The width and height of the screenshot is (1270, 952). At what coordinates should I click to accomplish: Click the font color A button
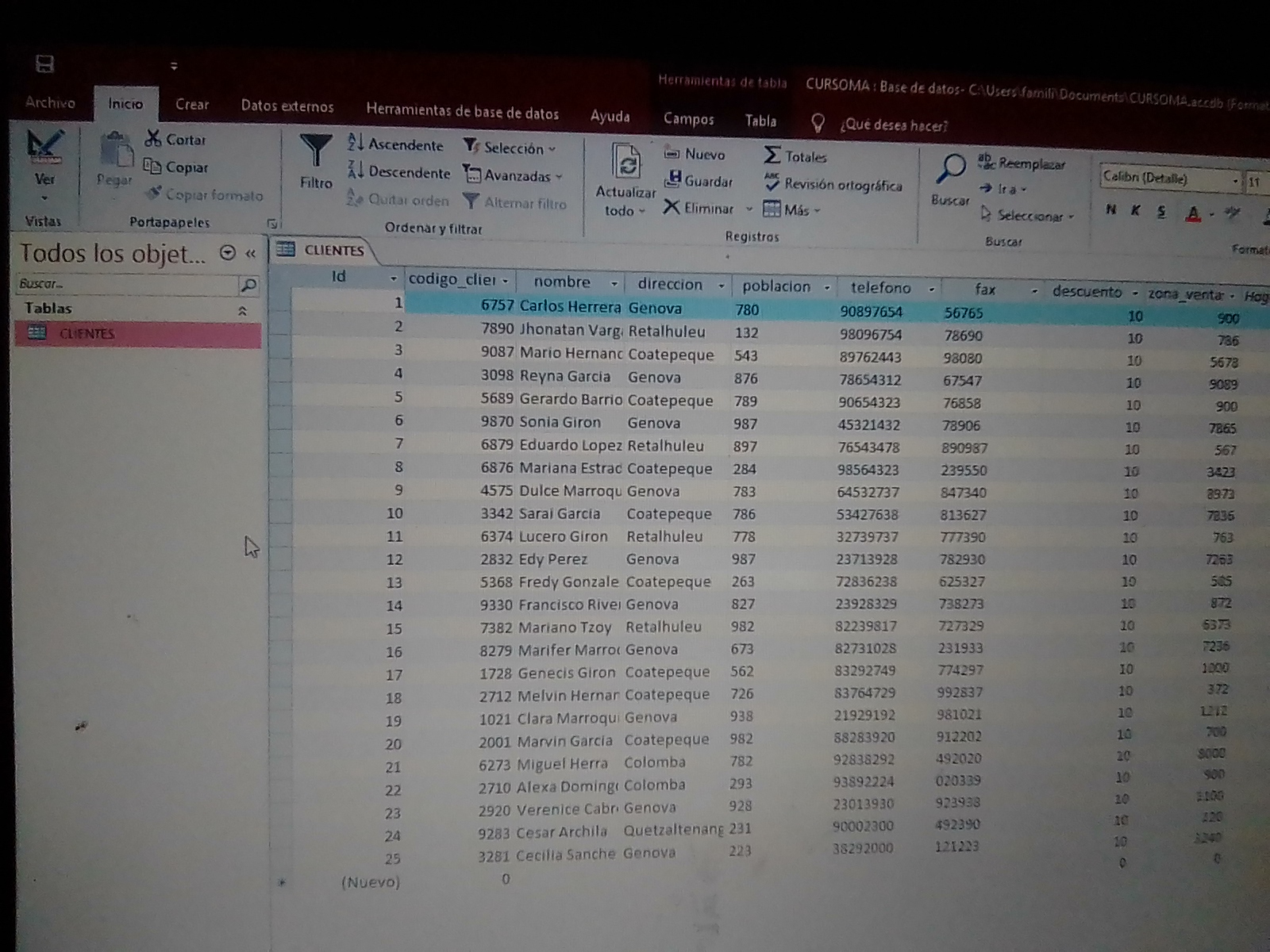1193,213
